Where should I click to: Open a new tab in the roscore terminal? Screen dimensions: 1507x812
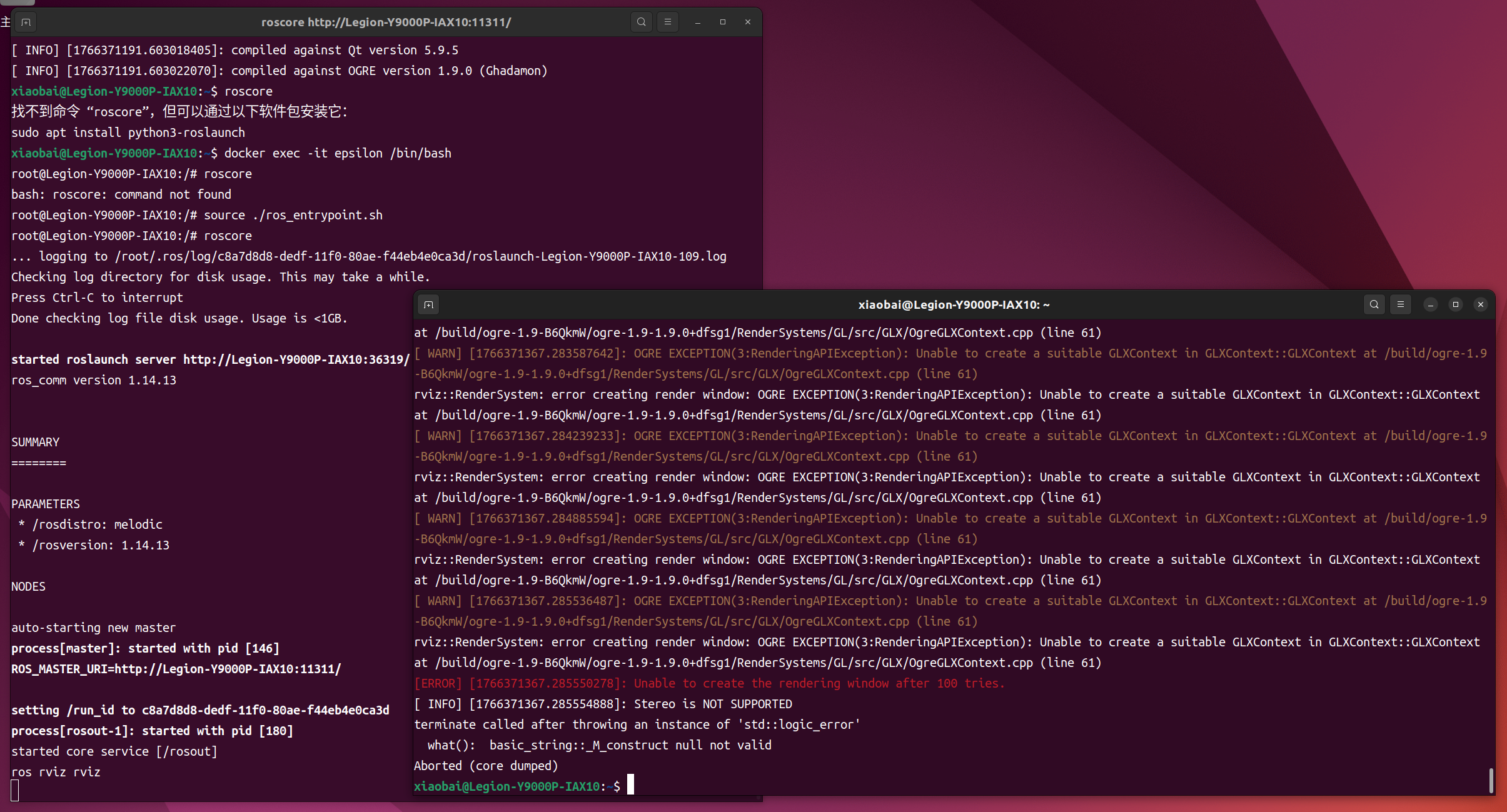coord(26,22)
